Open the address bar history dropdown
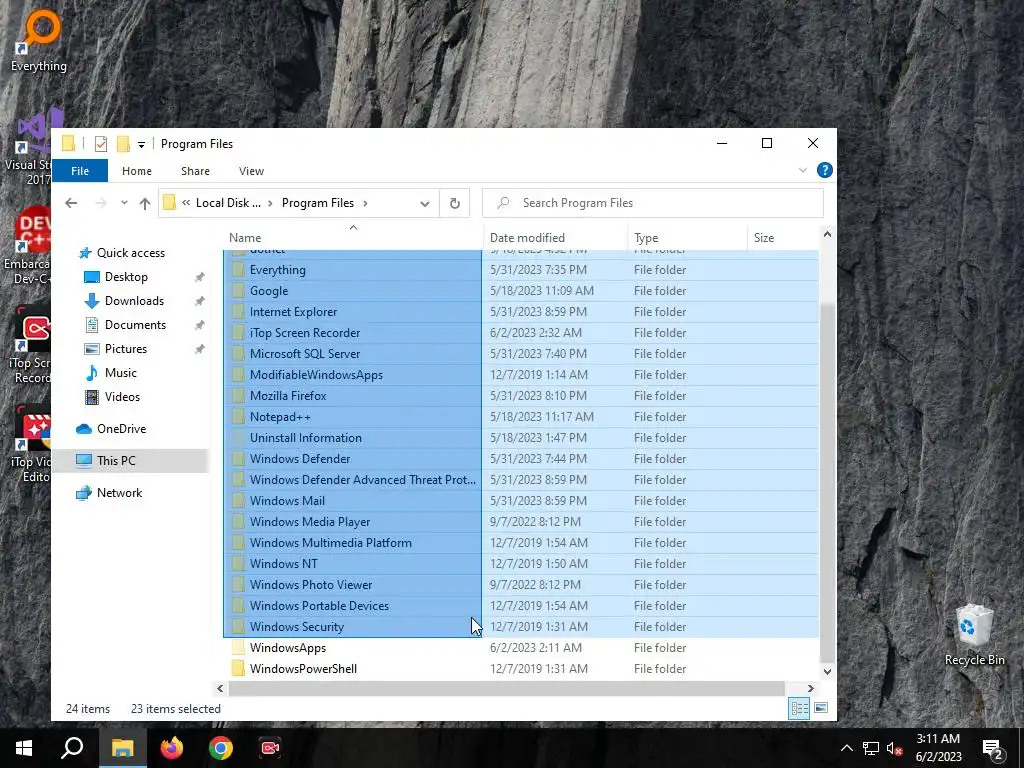The width and height of the screenshot is (1024, 768). [424, 203]
